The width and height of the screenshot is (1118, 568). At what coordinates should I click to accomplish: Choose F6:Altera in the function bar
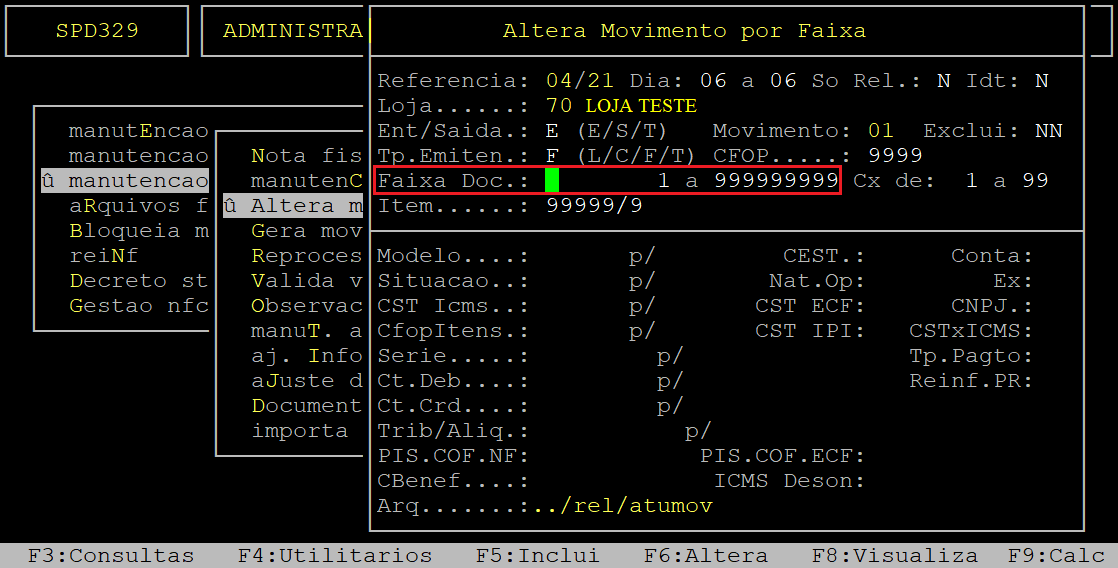tap(706, 556)
